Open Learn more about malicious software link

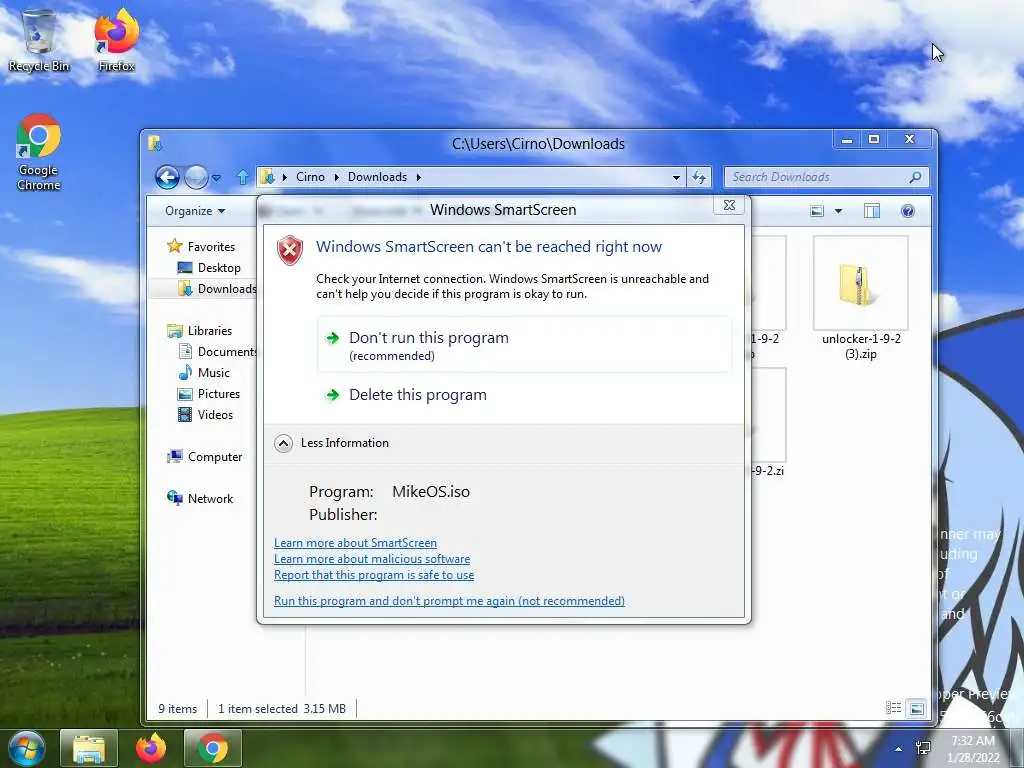(x=372, y=559)
